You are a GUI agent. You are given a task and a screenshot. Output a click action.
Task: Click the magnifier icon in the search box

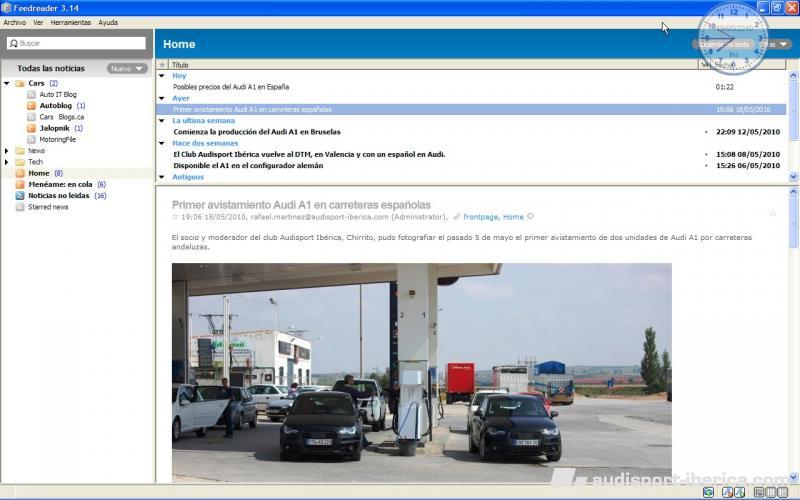tap(14, 43)
